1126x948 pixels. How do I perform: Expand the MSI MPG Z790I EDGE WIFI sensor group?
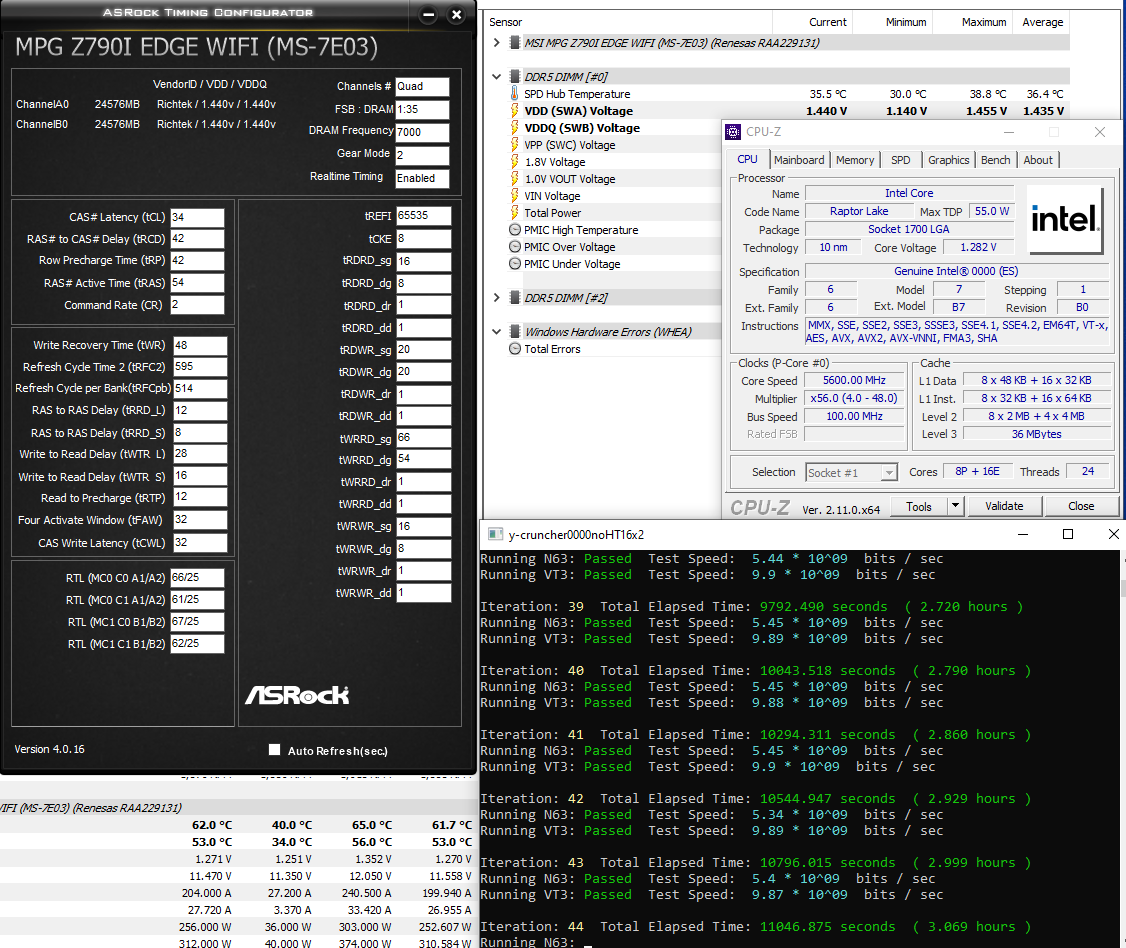pyautogui.click(x=496, y=42)
